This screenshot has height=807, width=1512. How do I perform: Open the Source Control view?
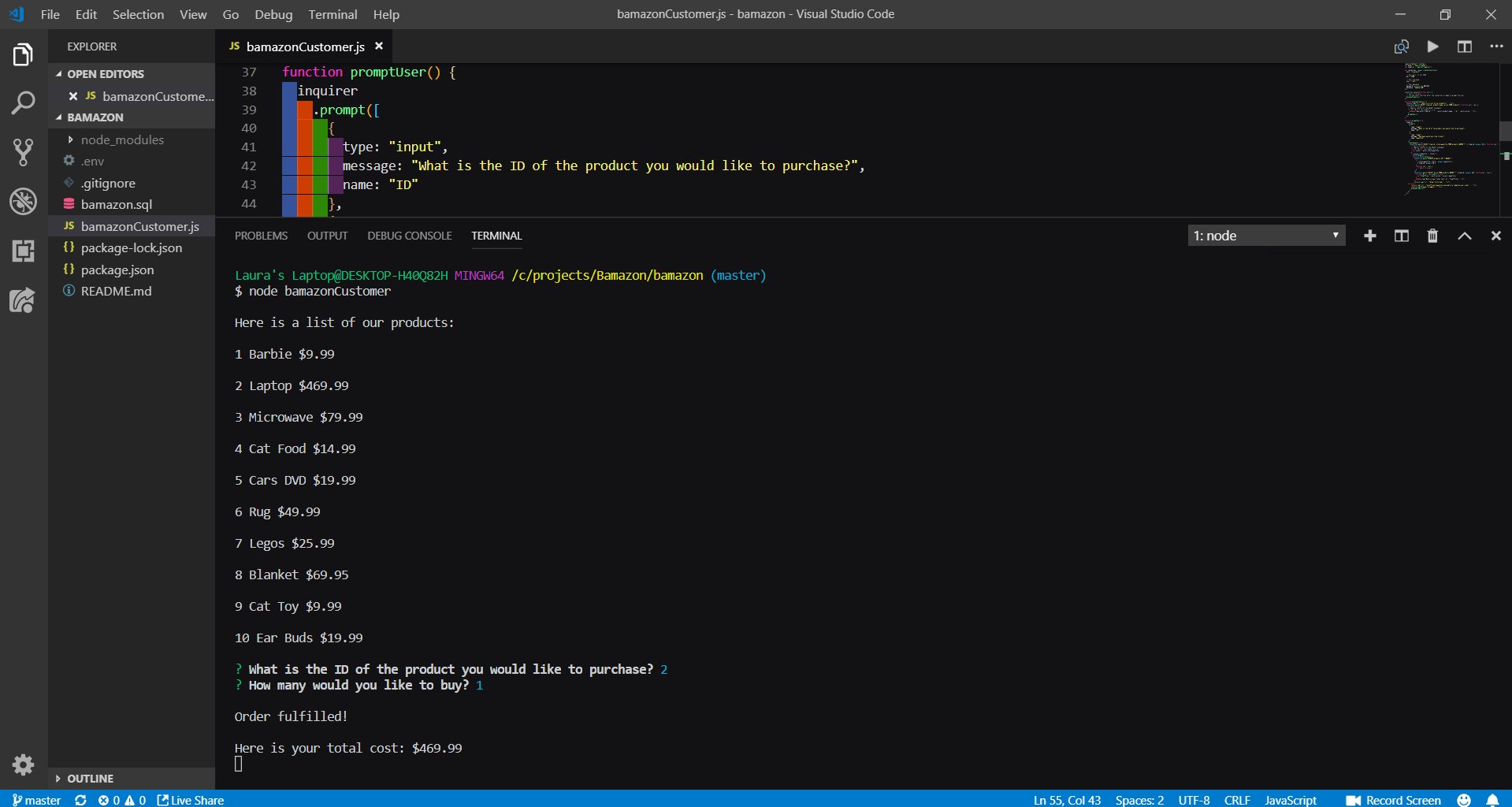23,152
